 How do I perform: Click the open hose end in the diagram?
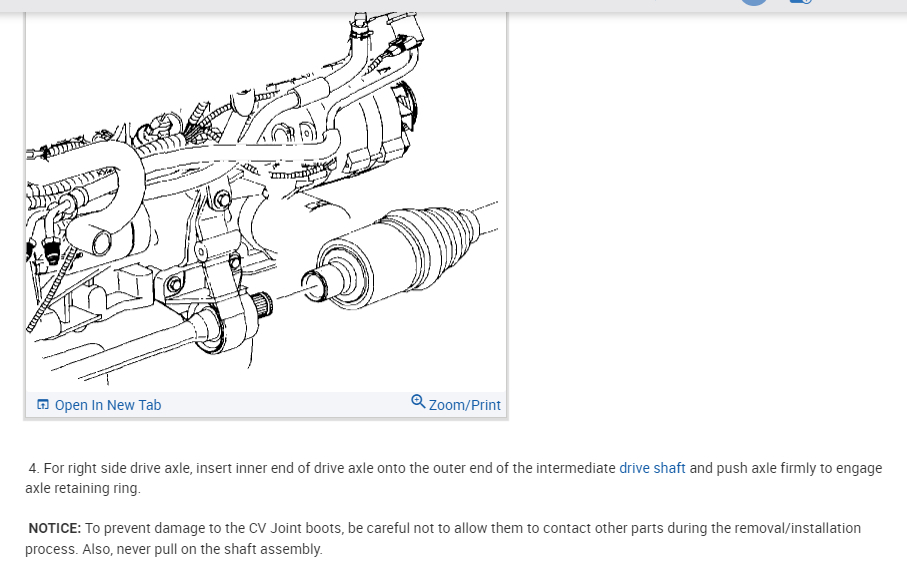(x=101, y=242)
